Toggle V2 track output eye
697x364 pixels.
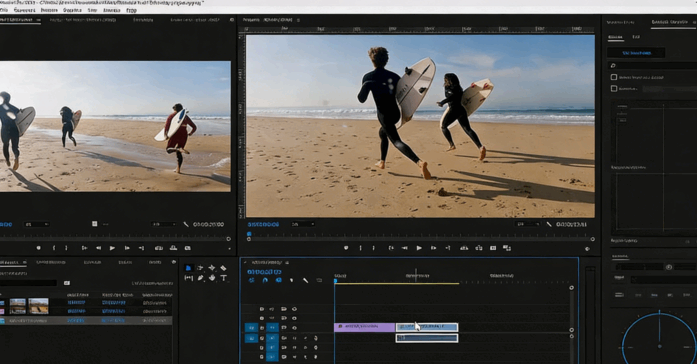coord(294,318)
